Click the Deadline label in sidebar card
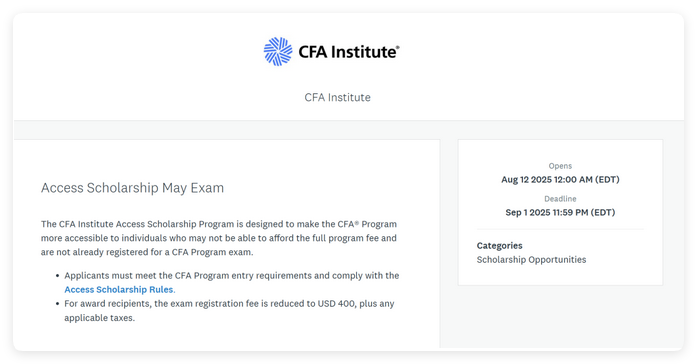Image resolution: width=697 pixels, height=364 pixels. coord(560,199)
